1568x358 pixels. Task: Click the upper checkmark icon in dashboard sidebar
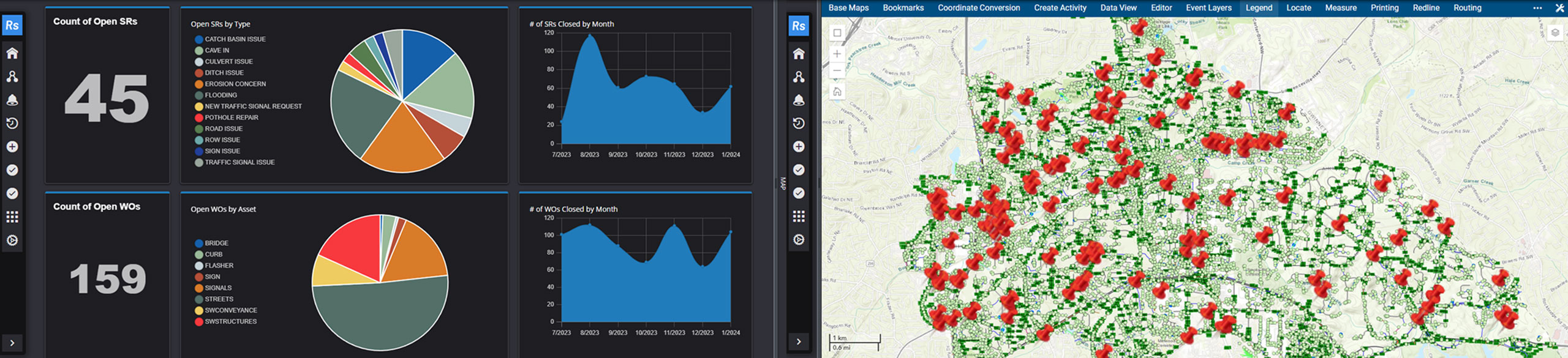(x=12, y=170)
